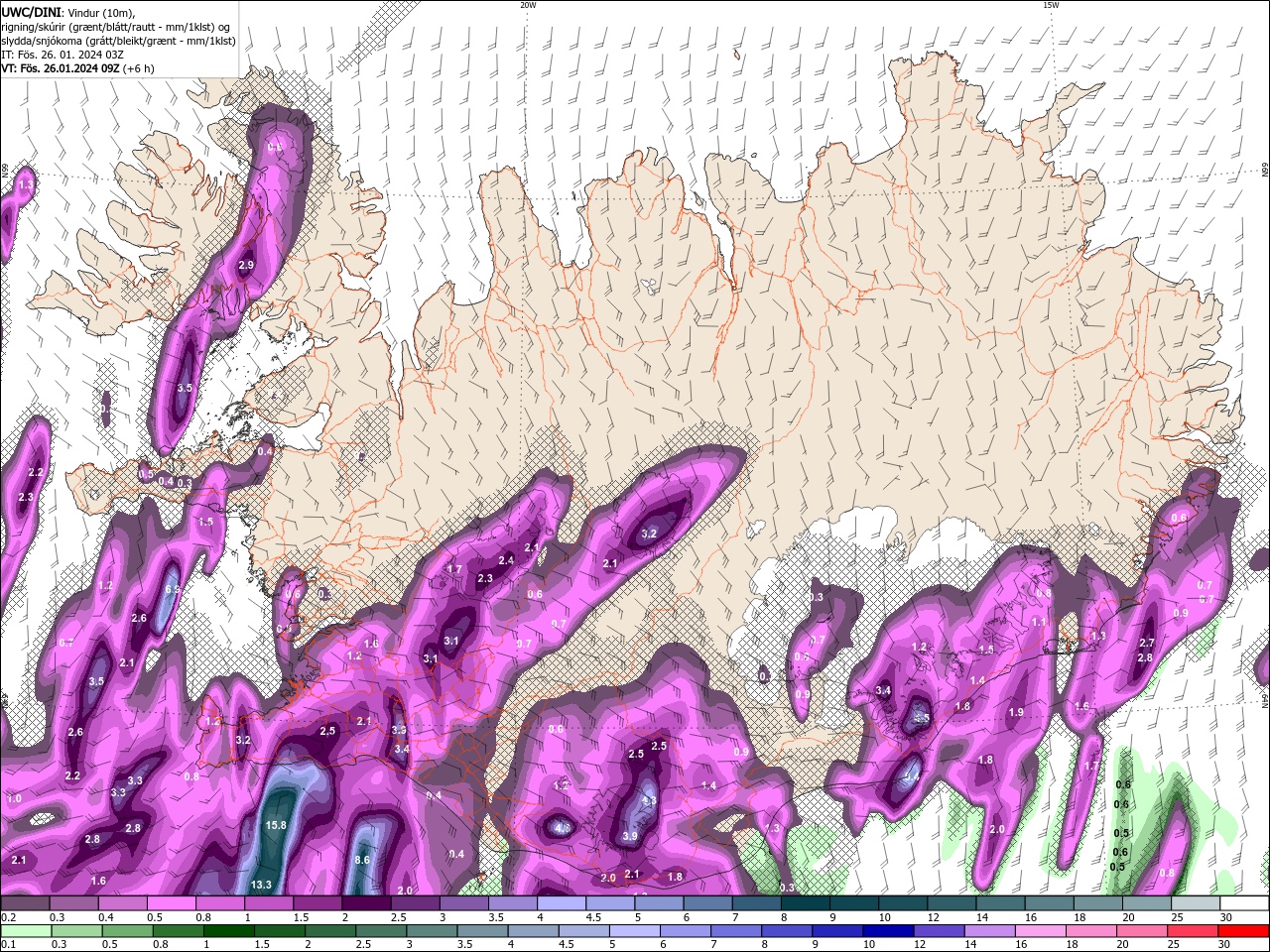Viewport: 1270px width, 952px height.
Task: Click the pale green first swatch above 0.1
Action: (x=26, y=931)
